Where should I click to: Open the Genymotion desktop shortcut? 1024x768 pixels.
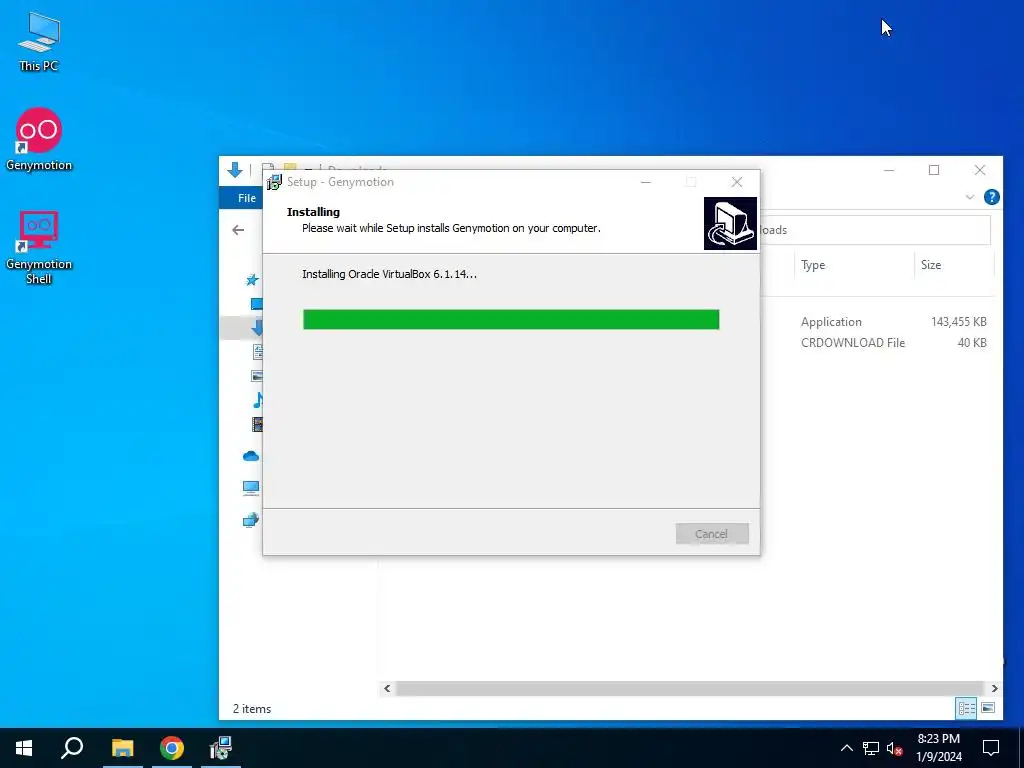pos(39,139)
